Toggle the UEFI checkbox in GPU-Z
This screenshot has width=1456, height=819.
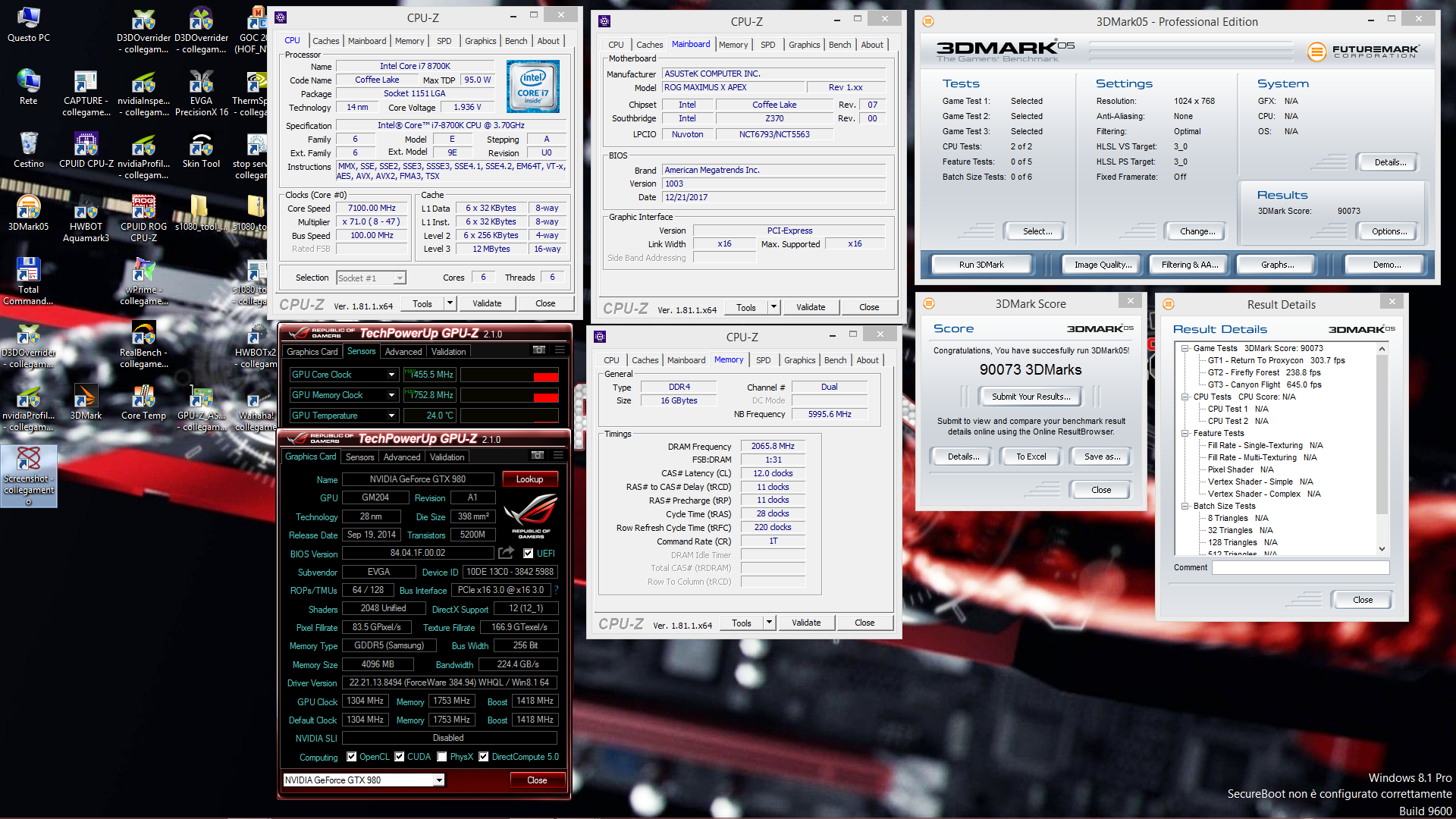(529, 554)
